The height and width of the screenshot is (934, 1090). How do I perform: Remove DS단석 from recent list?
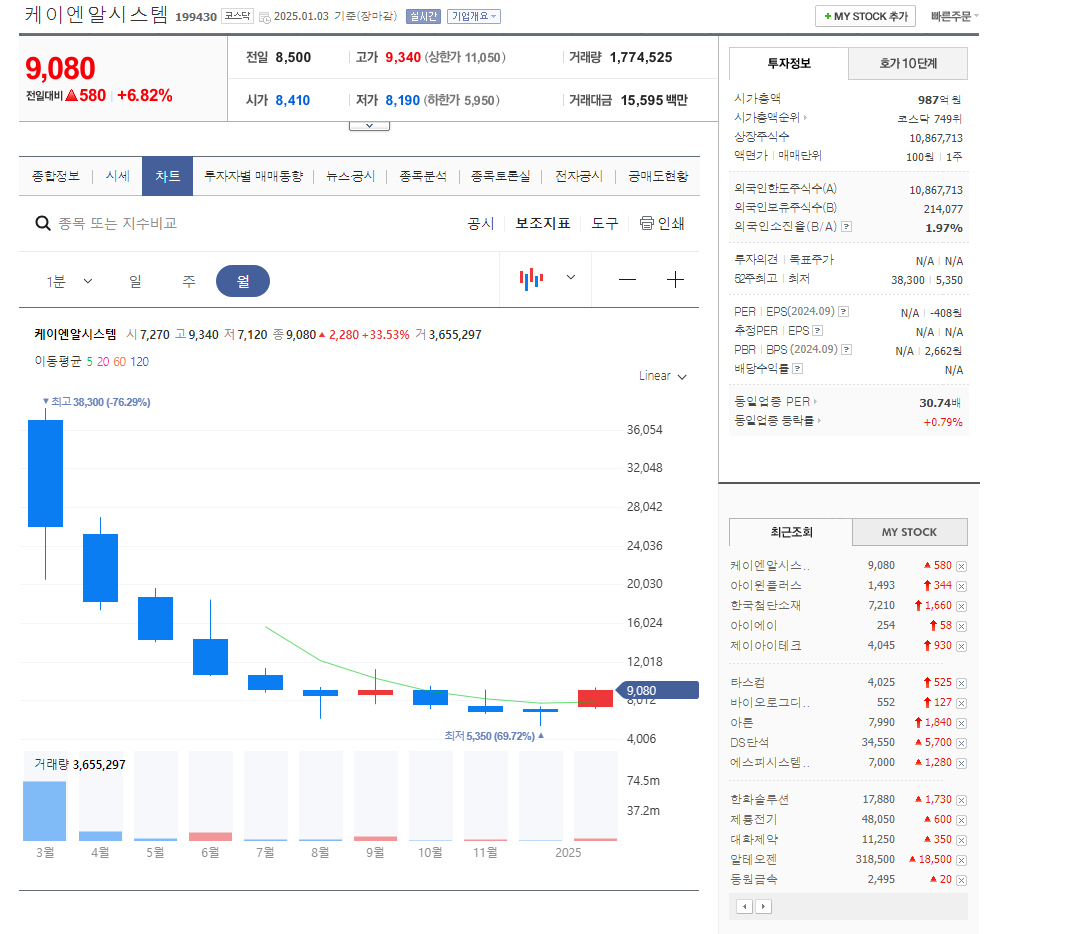pos(961,744)
